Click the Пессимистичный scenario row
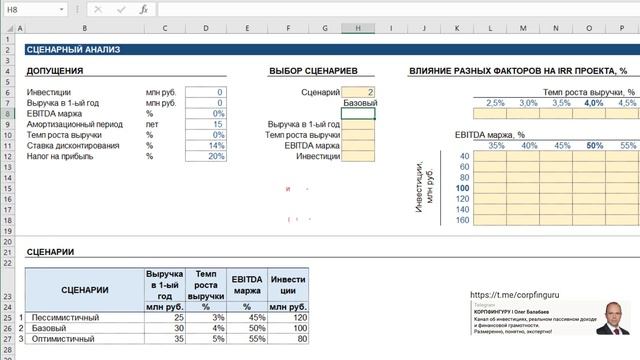Screen dimensions: 640x360 [x=167, y=318]
